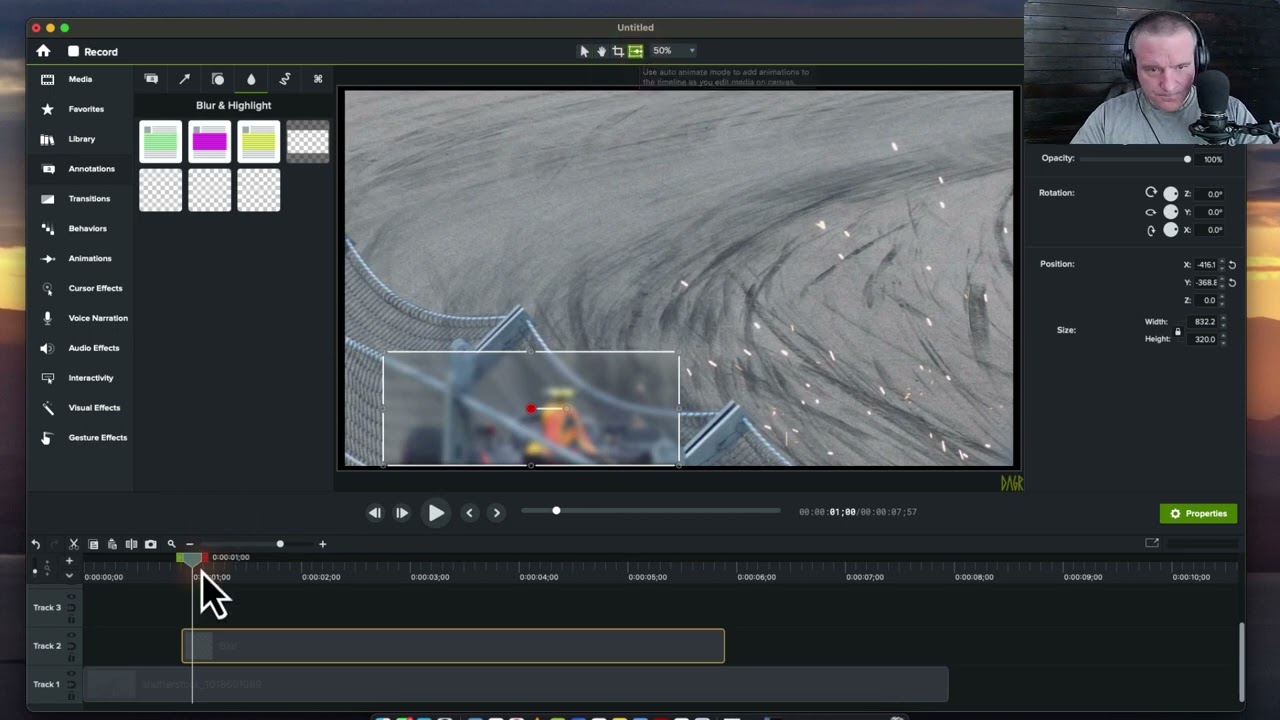Image resolution: width=1280 pixels, height=720 pixels.
Task: Adjust the Opacity slider handle
Action: (x=1187, y=159)
